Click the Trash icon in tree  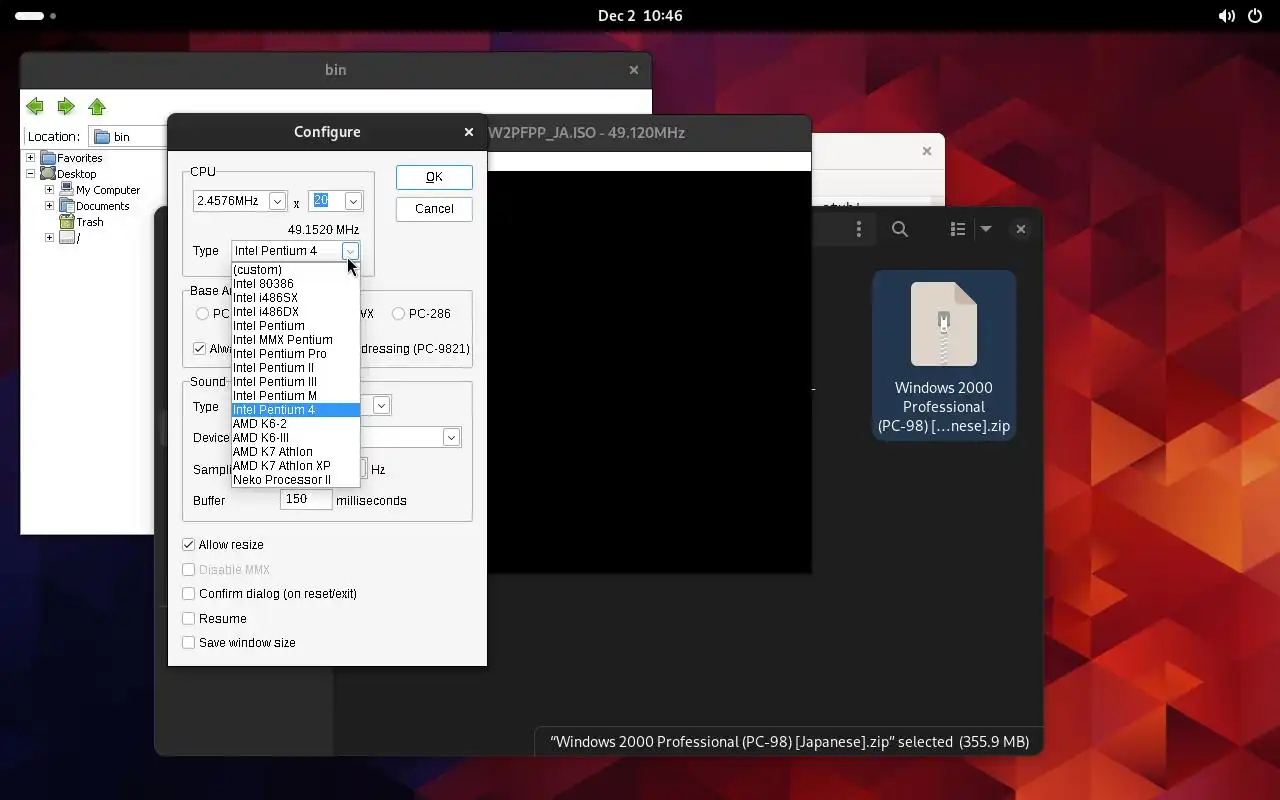(66, 222)
